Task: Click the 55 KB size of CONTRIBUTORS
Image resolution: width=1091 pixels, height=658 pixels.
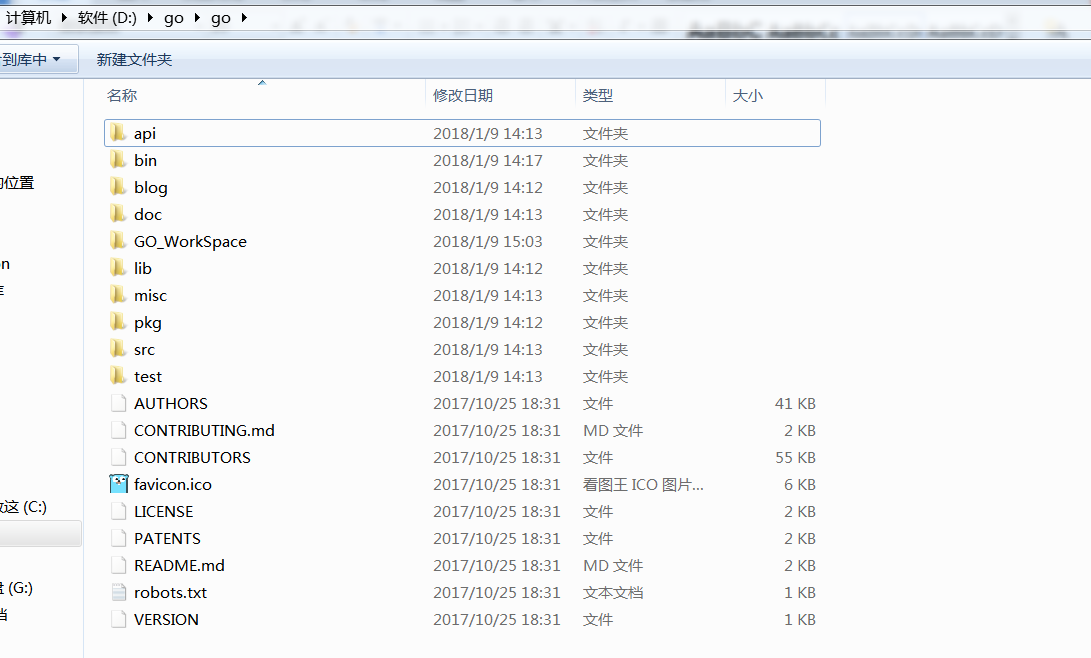Action: [795, 458]
